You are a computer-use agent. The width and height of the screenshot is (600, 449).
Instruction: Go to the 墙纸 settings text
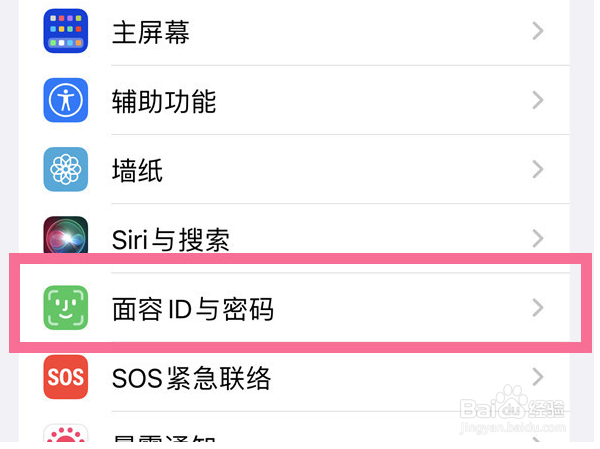(138, 170)
